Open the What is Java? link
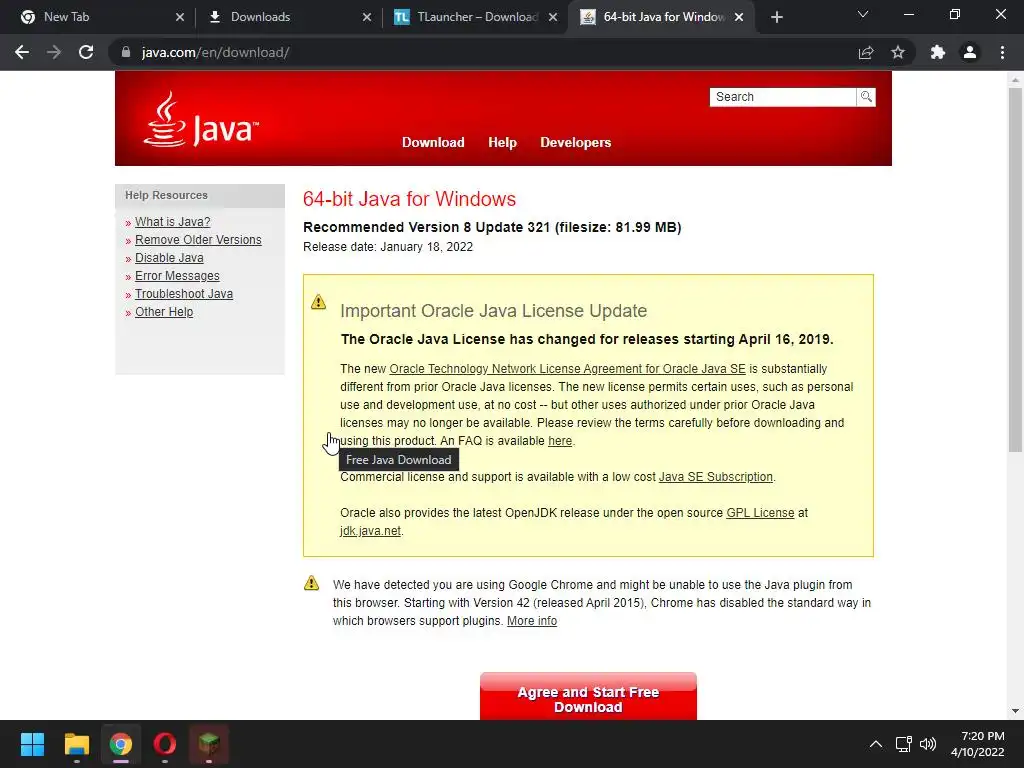The width and height of the screenshot is (1024, 768). (x=172, y=222)
